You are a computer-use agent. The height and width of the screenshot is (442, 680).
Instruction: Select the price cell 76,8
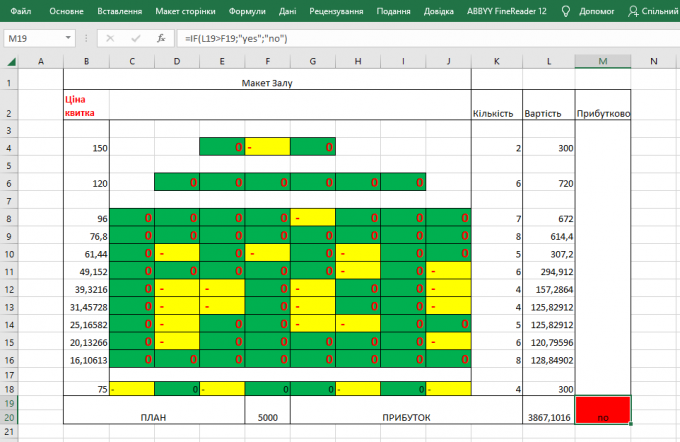(86, 236)
